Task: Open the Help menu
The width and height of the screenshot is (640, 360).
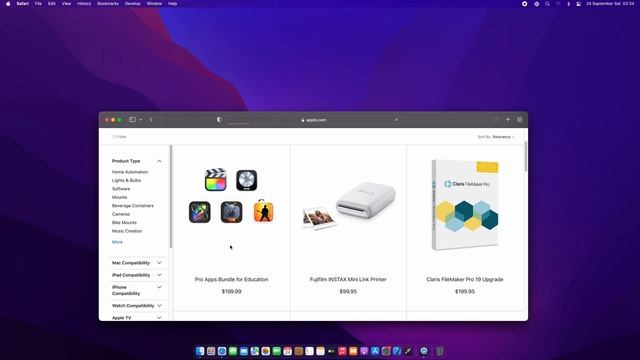Action: 173,4
